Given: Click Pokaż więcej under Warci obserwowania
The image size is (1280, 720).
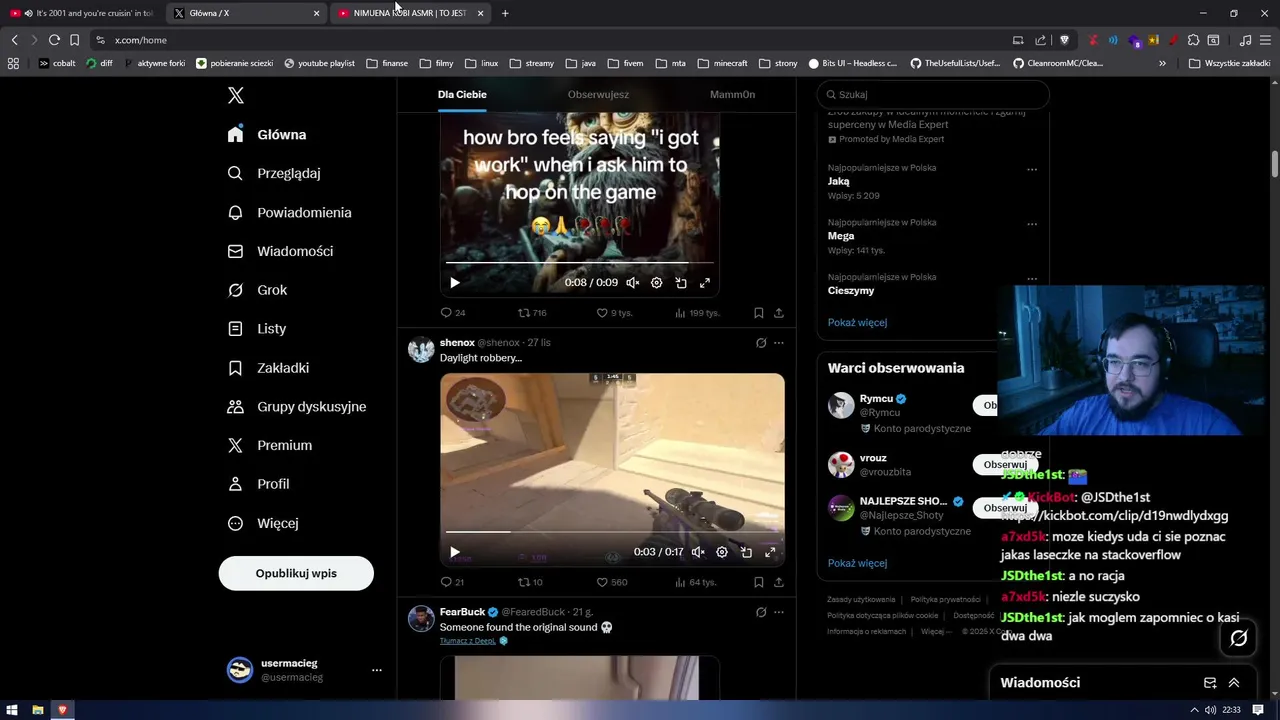Looking at the screenshot, I should tap(857, 563).
